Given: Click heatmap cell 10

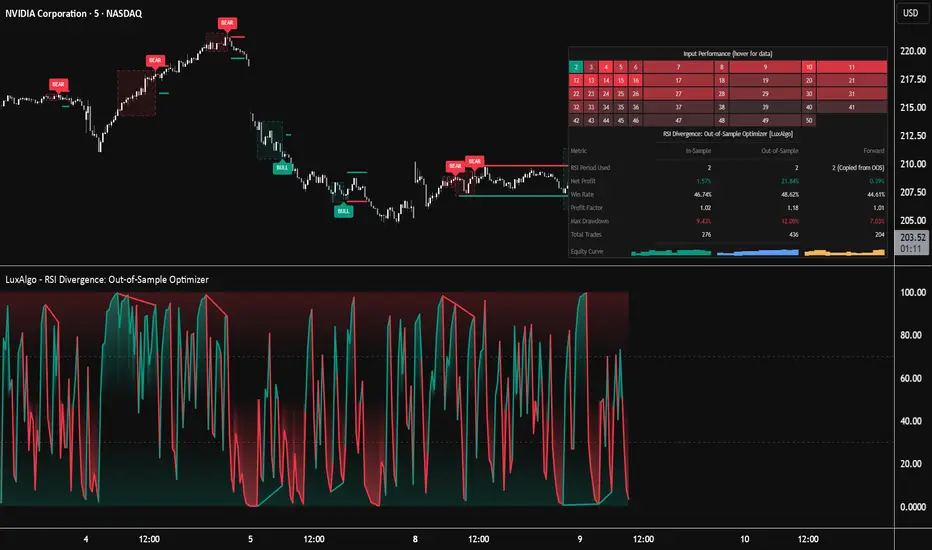Looking at the screenshot, I should (809, 67).
